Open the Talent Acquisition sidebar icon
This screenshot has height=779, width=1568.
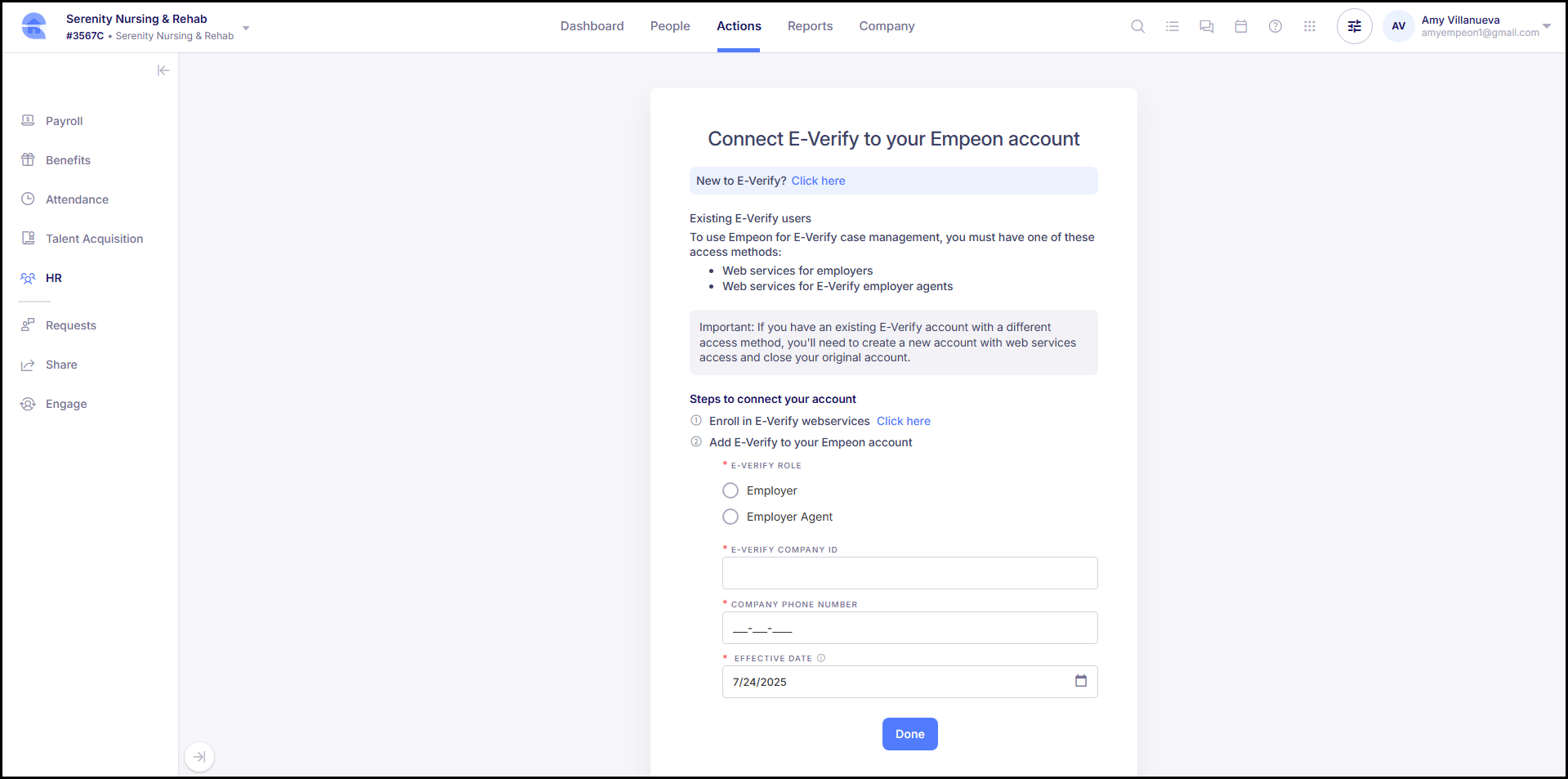tap(28, 238)
